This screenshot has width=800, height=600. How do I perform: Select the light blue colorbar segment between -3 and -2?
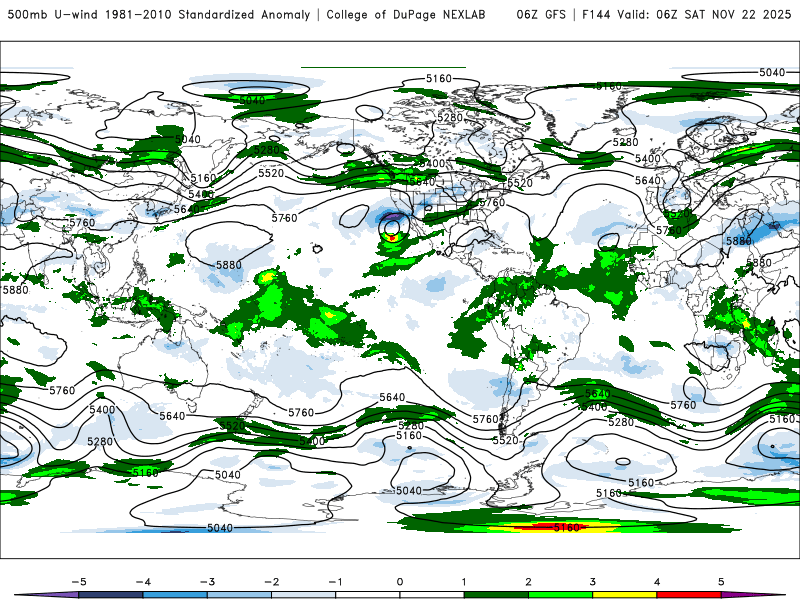239,595
